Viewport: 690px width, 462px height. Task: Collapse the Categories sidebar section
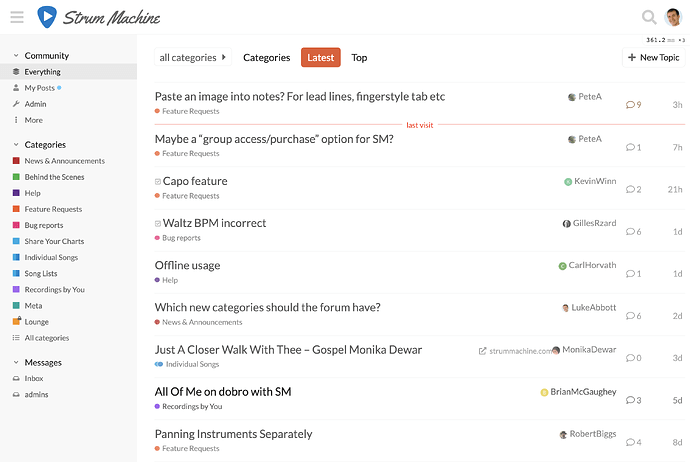coord(16,144)
